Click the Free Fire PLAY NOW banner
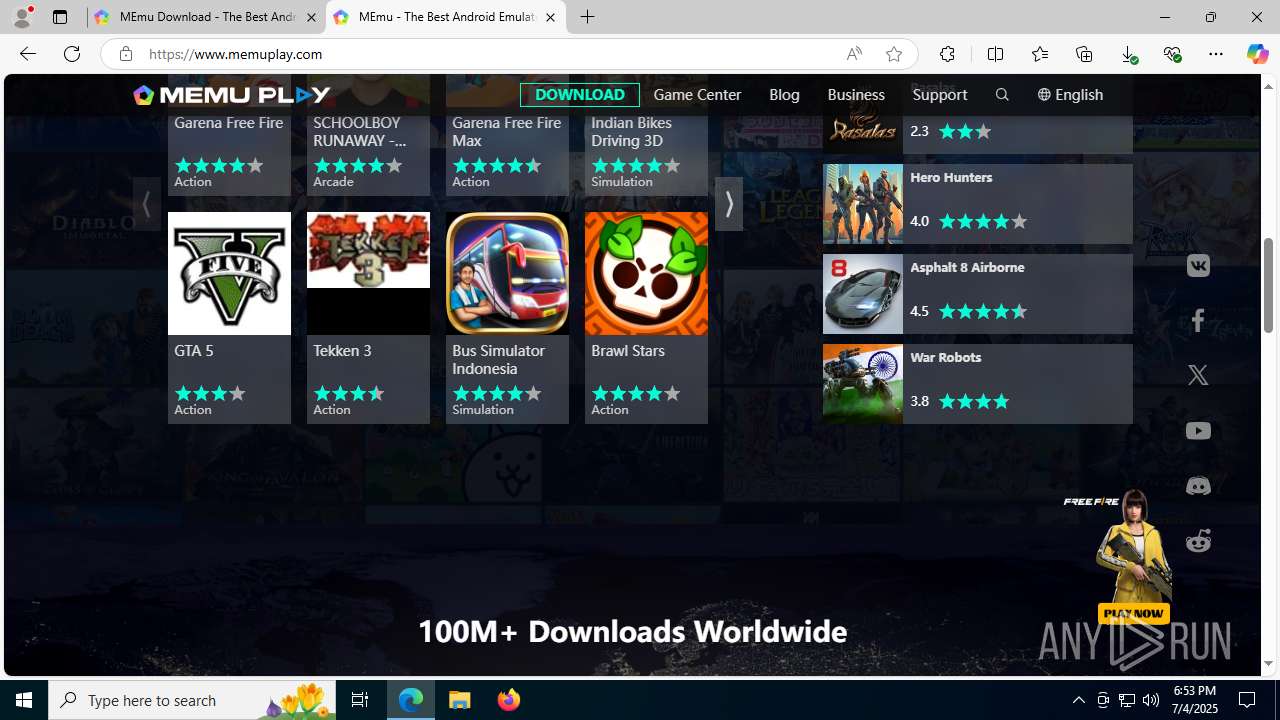 click(1133, 613)
